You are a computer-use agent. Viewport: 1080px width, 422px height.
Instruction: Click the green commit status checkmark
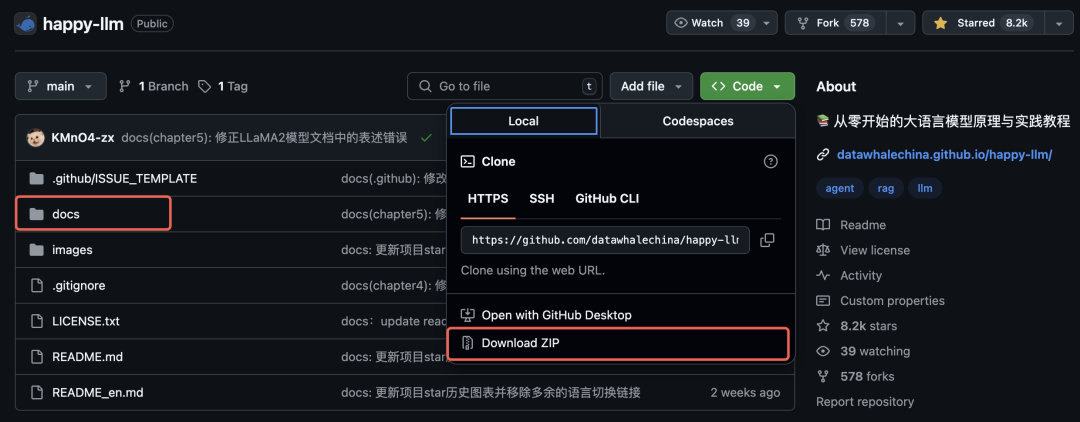click(x=426, y=138)
